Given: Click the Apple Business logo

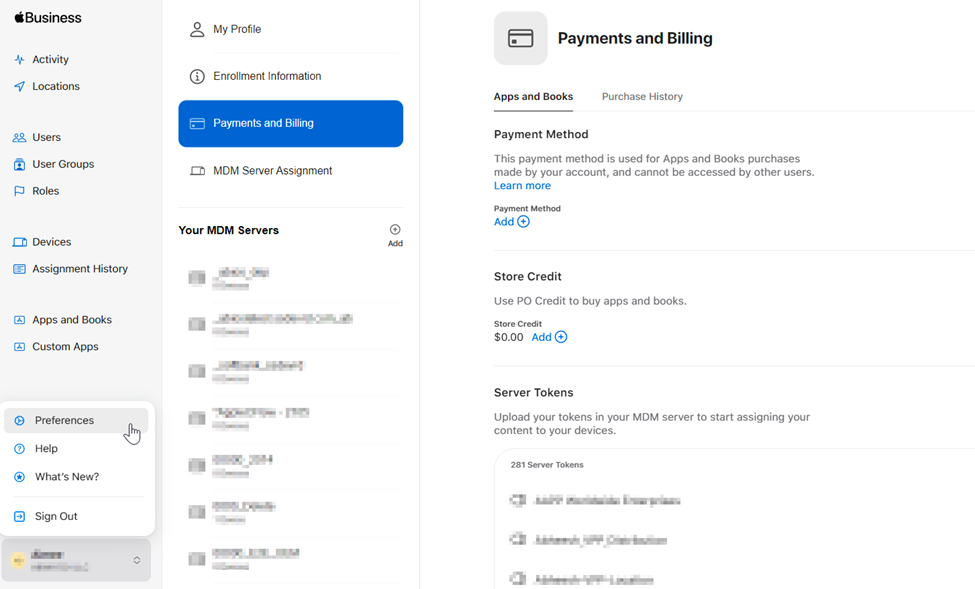Looking at the screenshot, I should click(48, 17).
